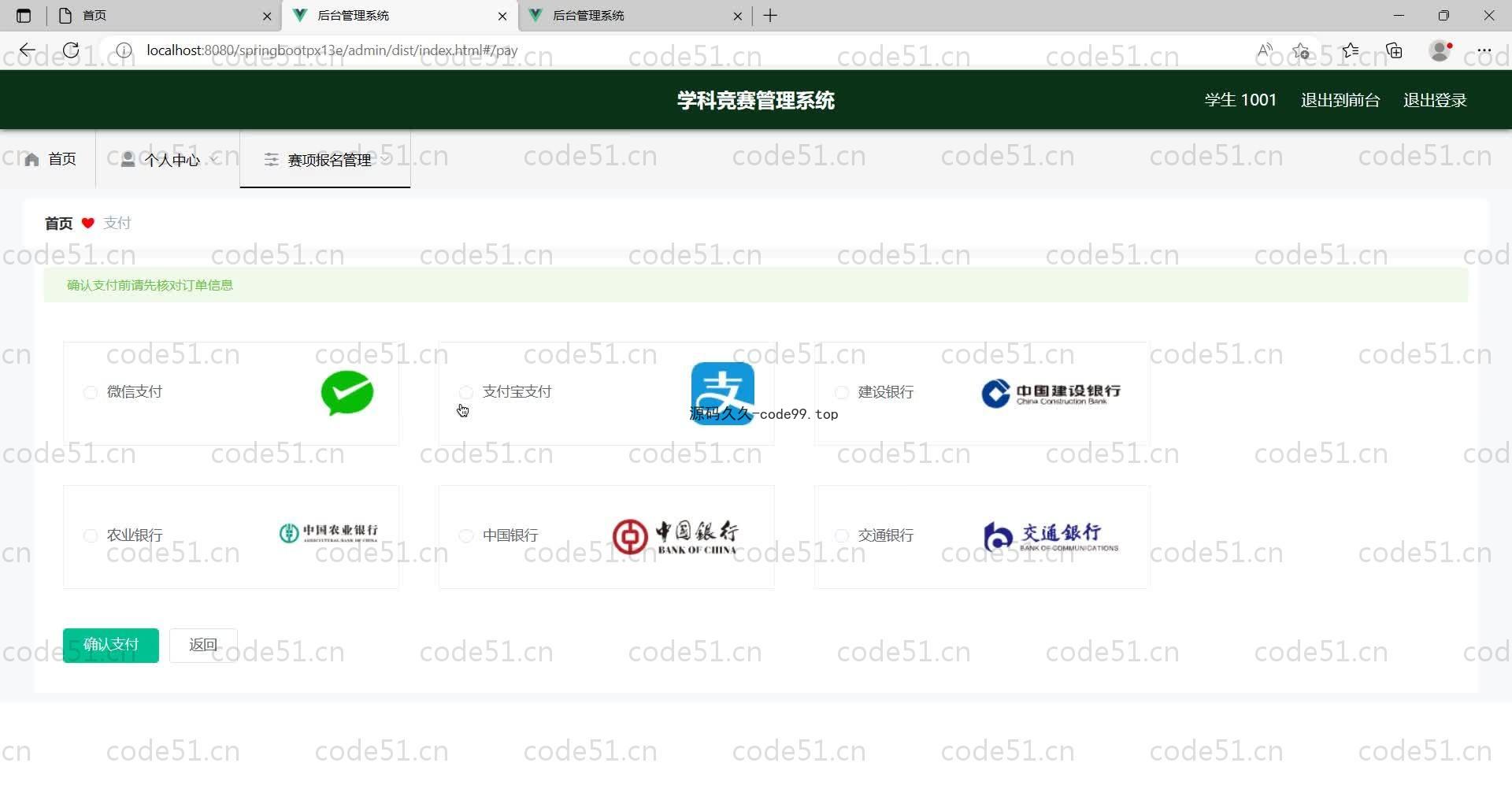Click the Agricultural Bank of China logo
Viewport: 1512px width, 811px height.
pyautogui.click(x=328, y=533)
